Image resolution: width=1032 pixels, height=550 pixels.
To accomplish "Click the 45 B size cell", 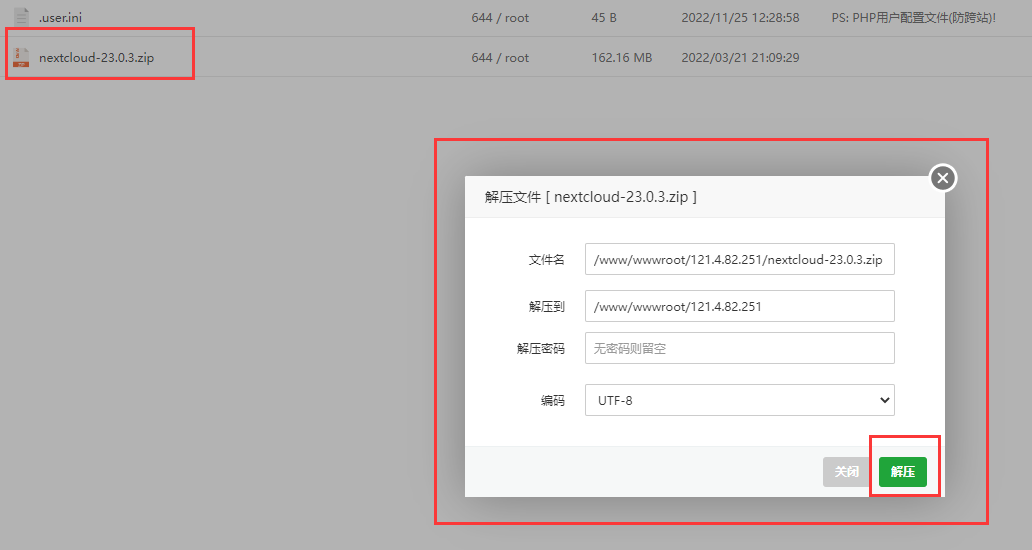I will click(604, 18).
